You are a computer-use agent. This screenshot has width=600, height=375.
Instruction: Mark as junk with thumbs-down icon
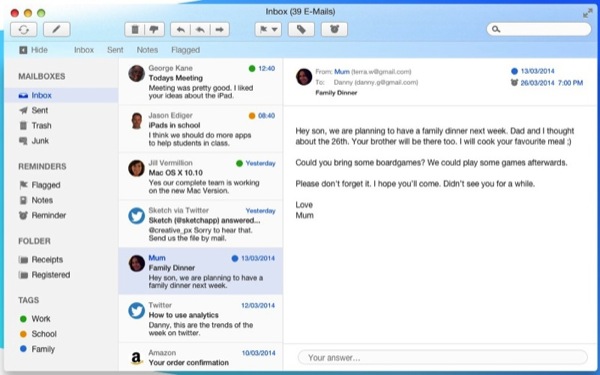(154, 29)
